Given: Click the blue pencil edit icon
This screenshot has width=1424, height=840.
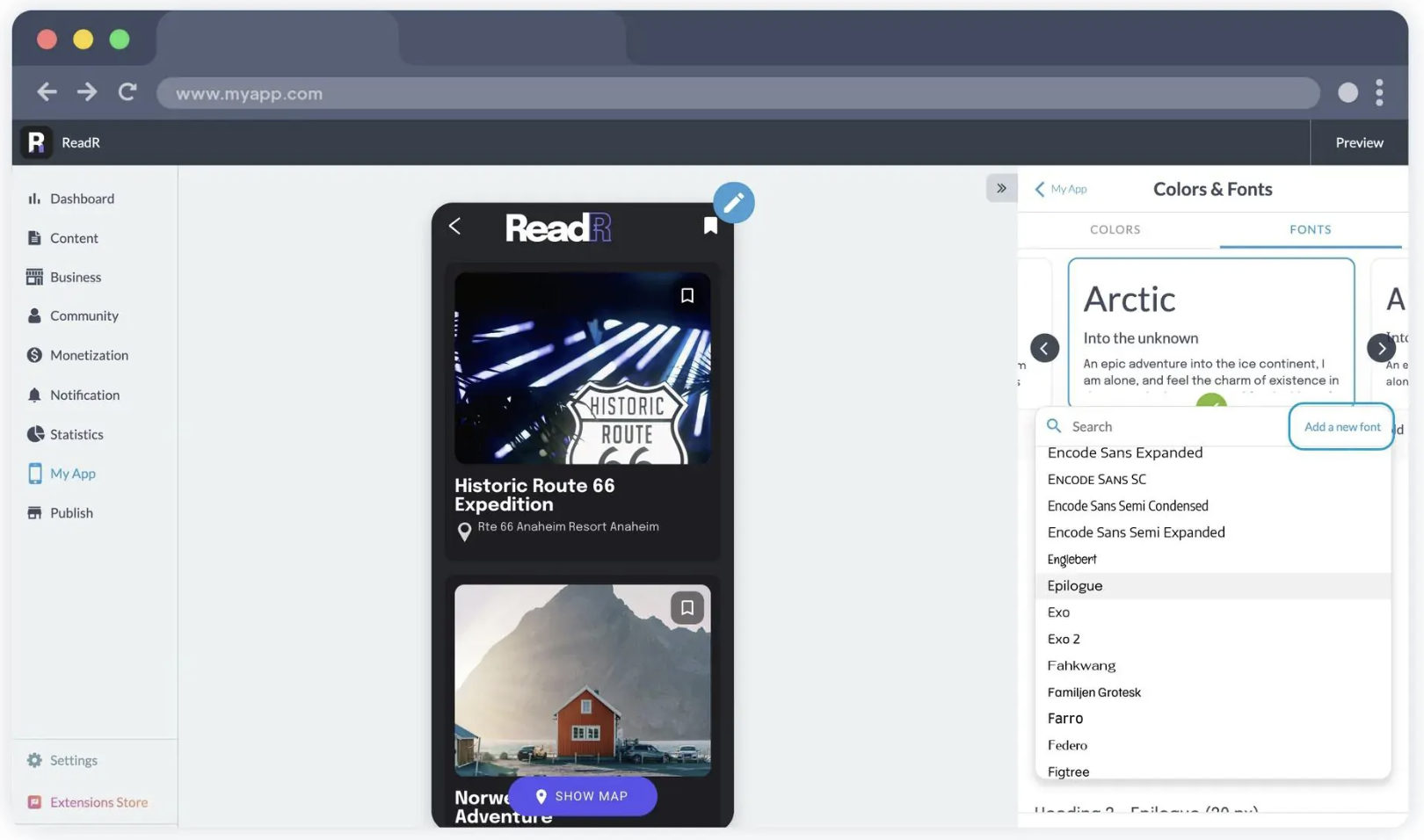Looking at the screenshot, I should (733, 203).
